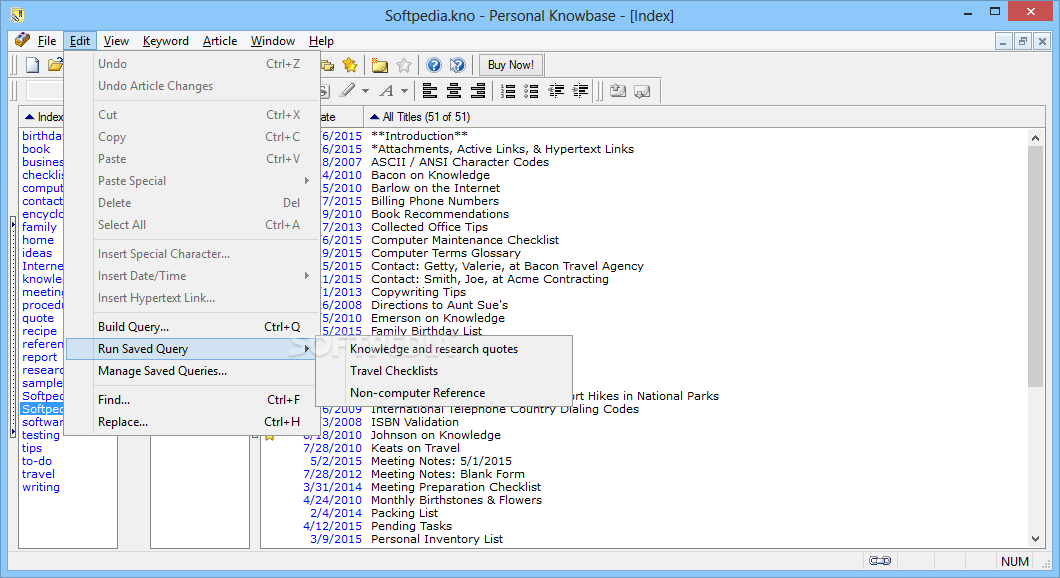Open the highlighter color dropdown arrow
1060x578 pixels.
(x=365, y=91)
